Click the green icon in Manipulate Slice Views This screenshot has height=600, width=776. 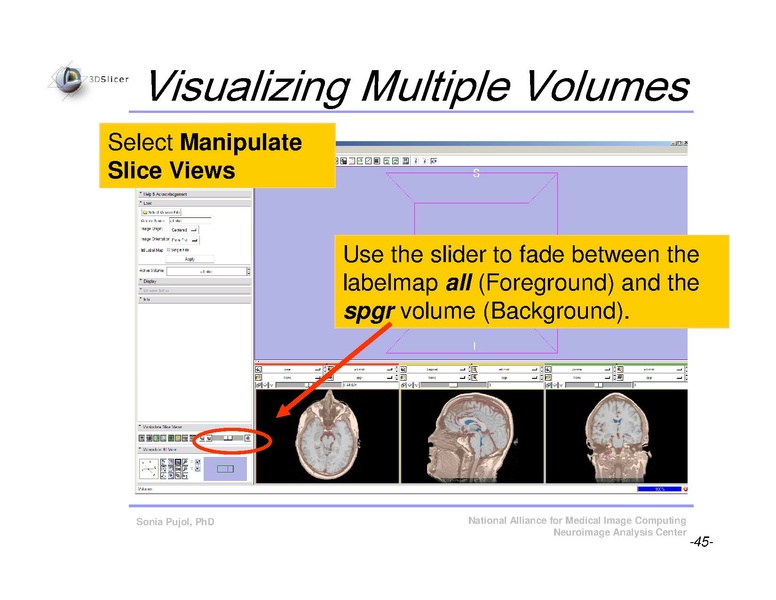pos(171,438)
